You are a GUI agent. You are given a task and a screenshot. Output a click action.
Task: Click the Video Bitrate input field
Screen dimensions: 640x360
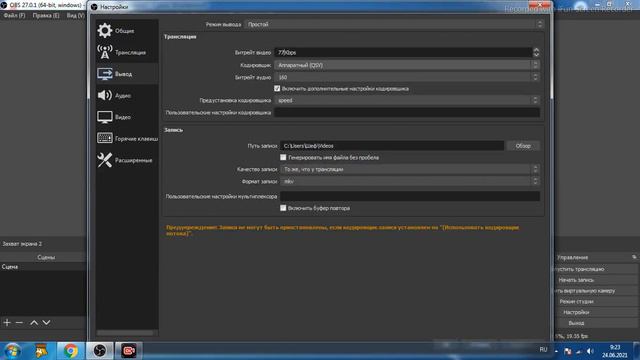pos(403,52)
